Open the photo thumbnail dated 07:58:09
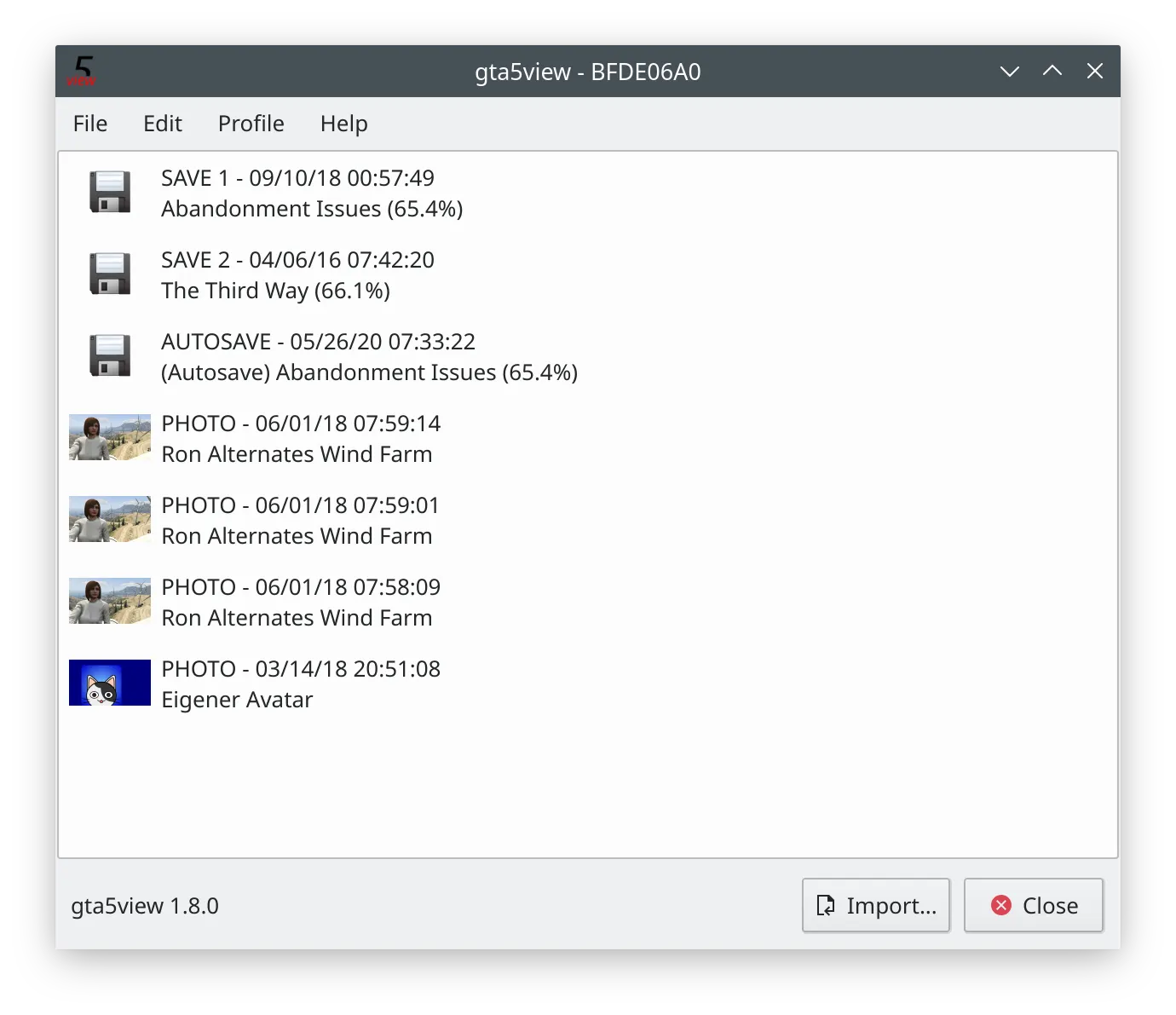The height and width of the screenshot is (1015, 1176). (x=110, y=601)
